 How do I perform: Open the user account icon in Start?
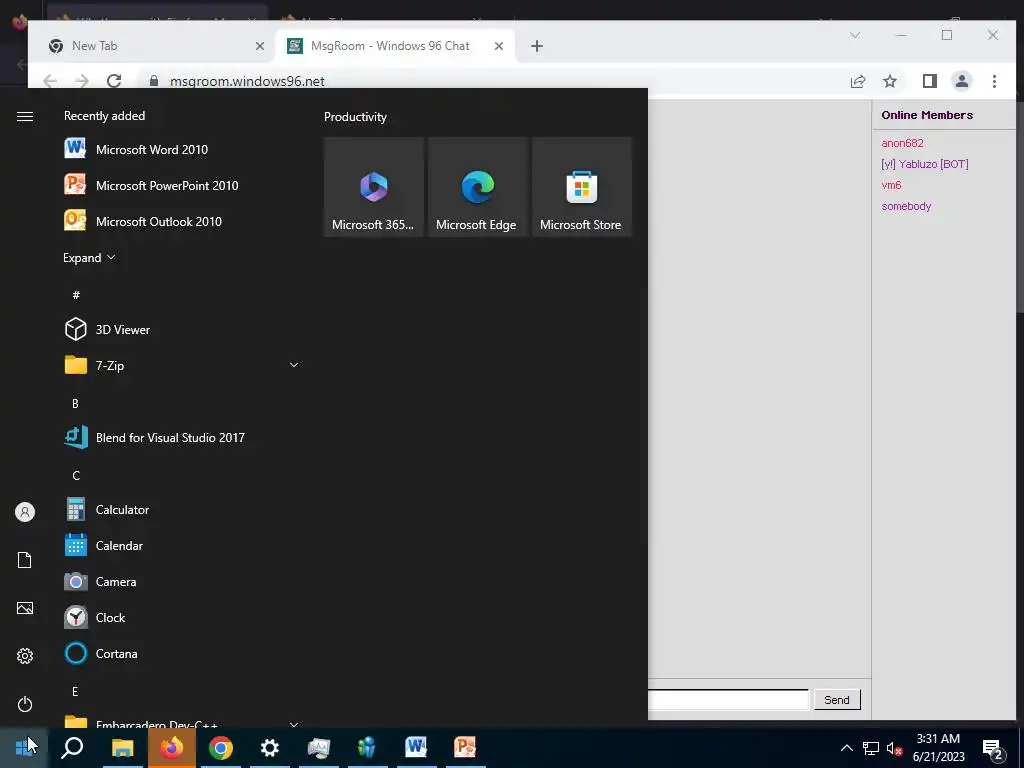(25, 512)
